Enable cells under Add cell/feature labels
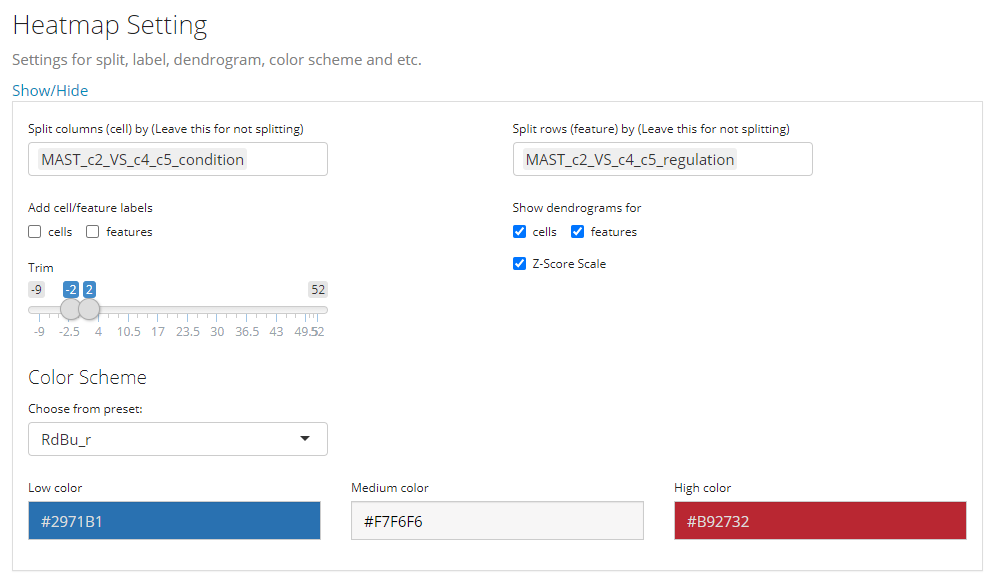 pos(35,232)
